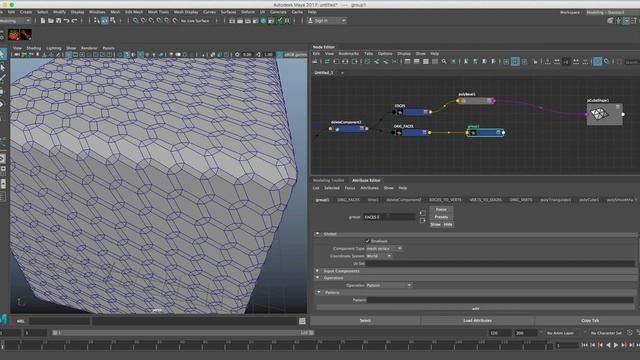The width and height of the screenshot is (640, 360).
Task: Switch to the deleteComponent2 attribute tab
Action: click(x=403, y=200)
